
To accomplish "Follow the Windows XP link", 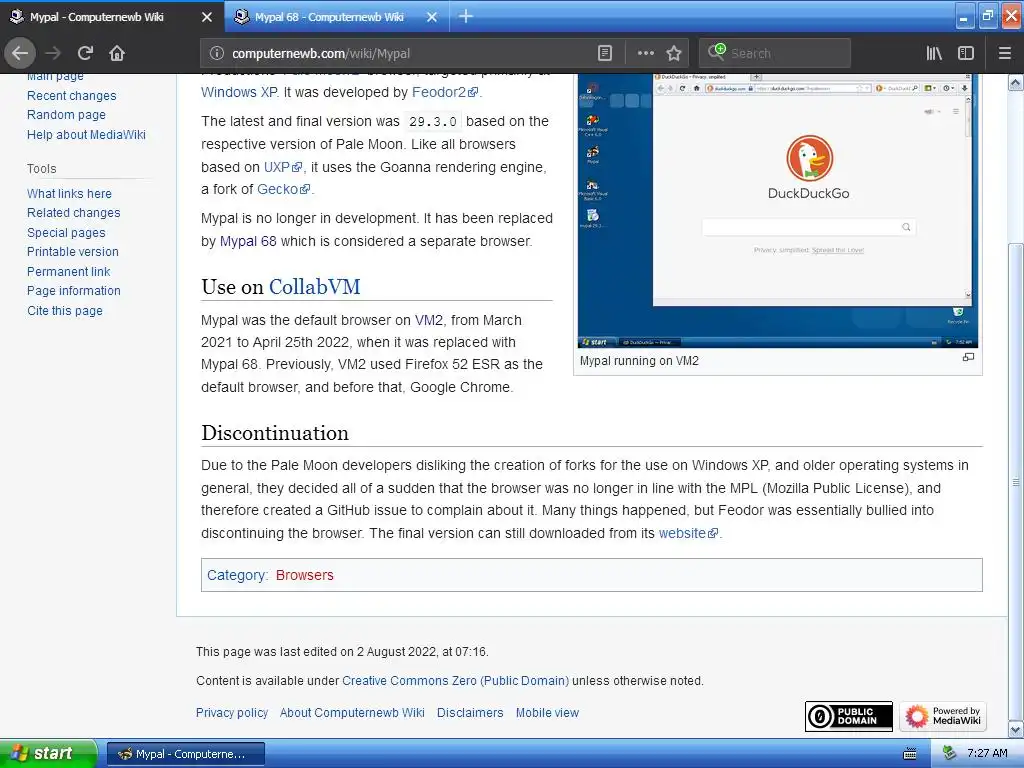I will coord(239,92).
